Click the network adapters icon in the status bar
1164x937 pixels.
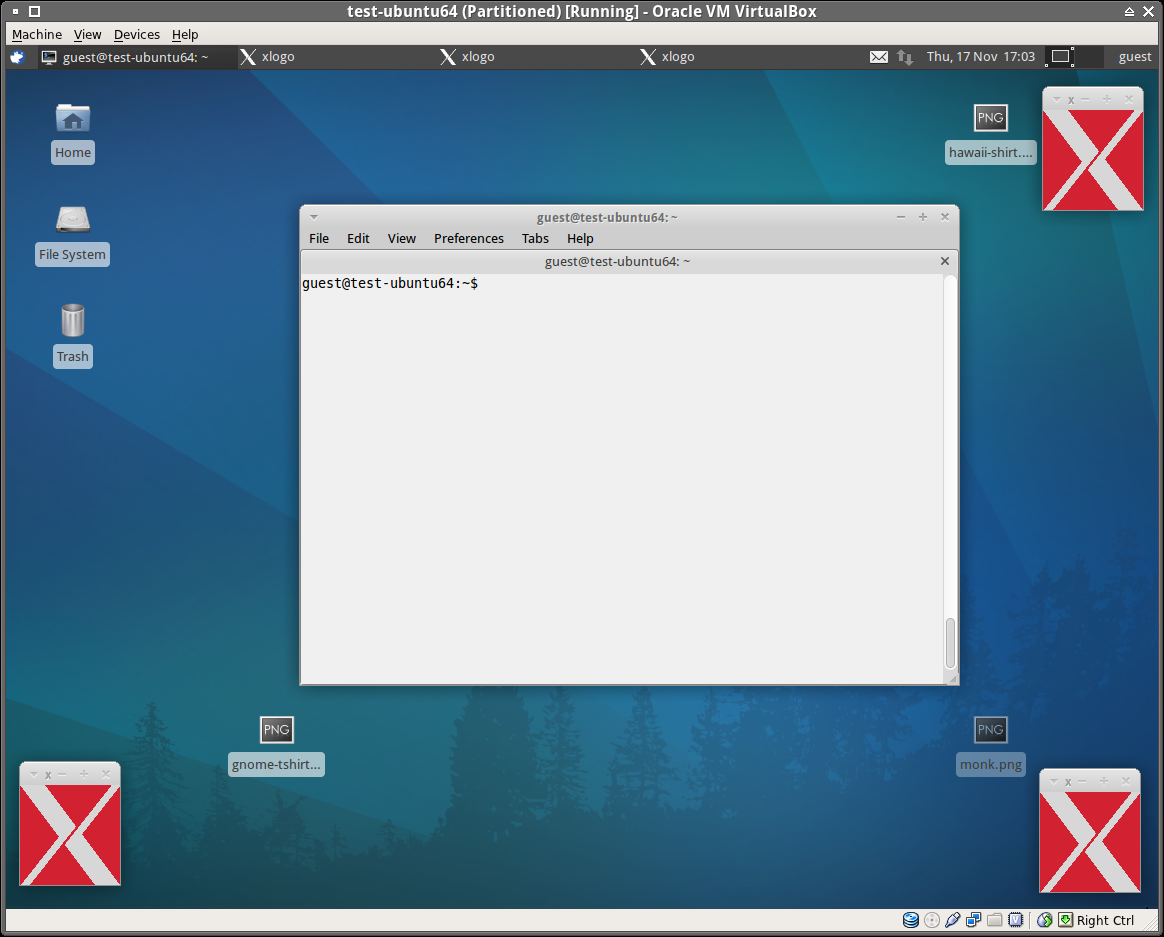974,920
